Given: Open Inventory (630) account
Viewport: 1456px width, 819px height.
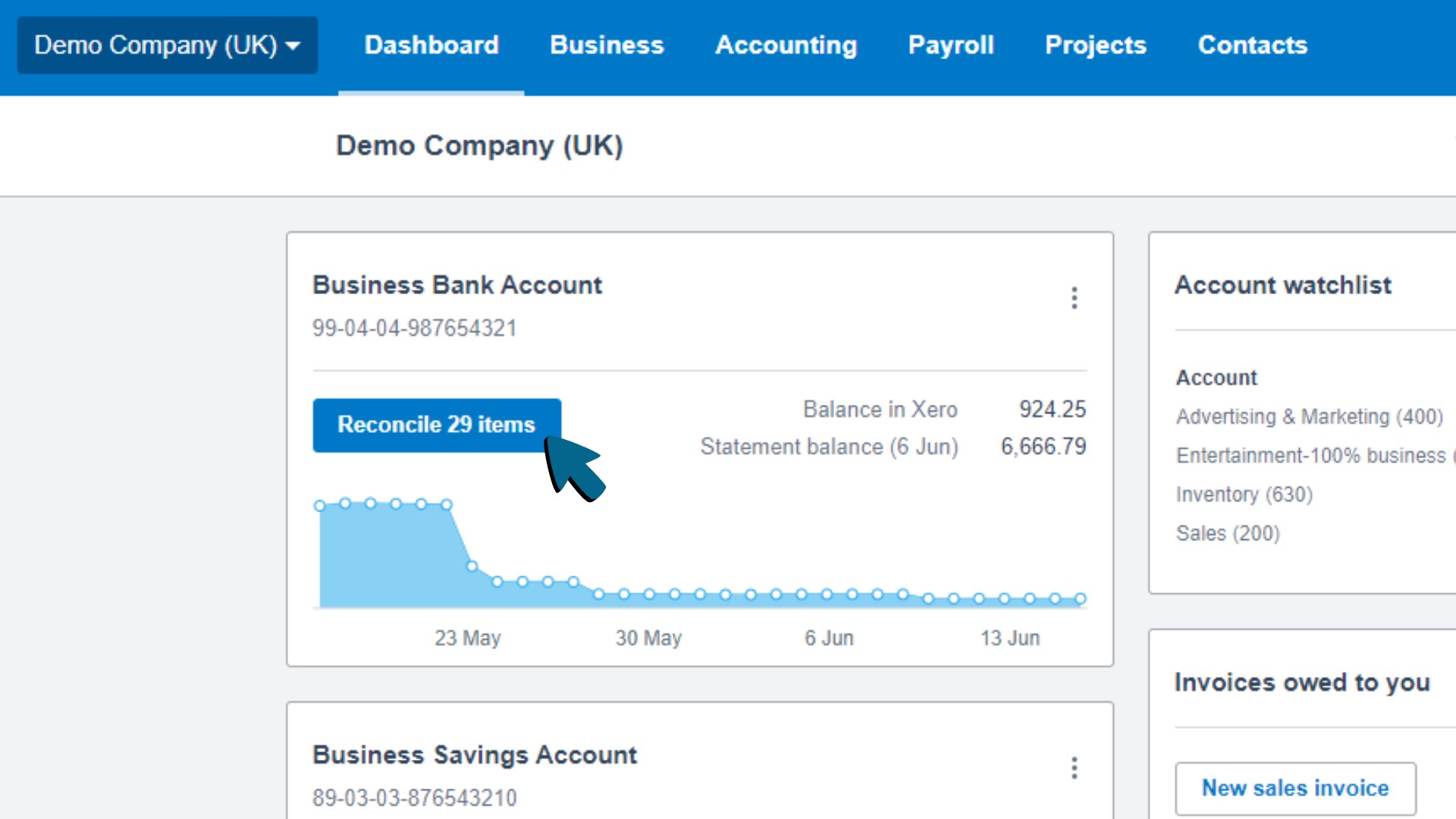Looking at the screenshot, I should [1244, 494].
